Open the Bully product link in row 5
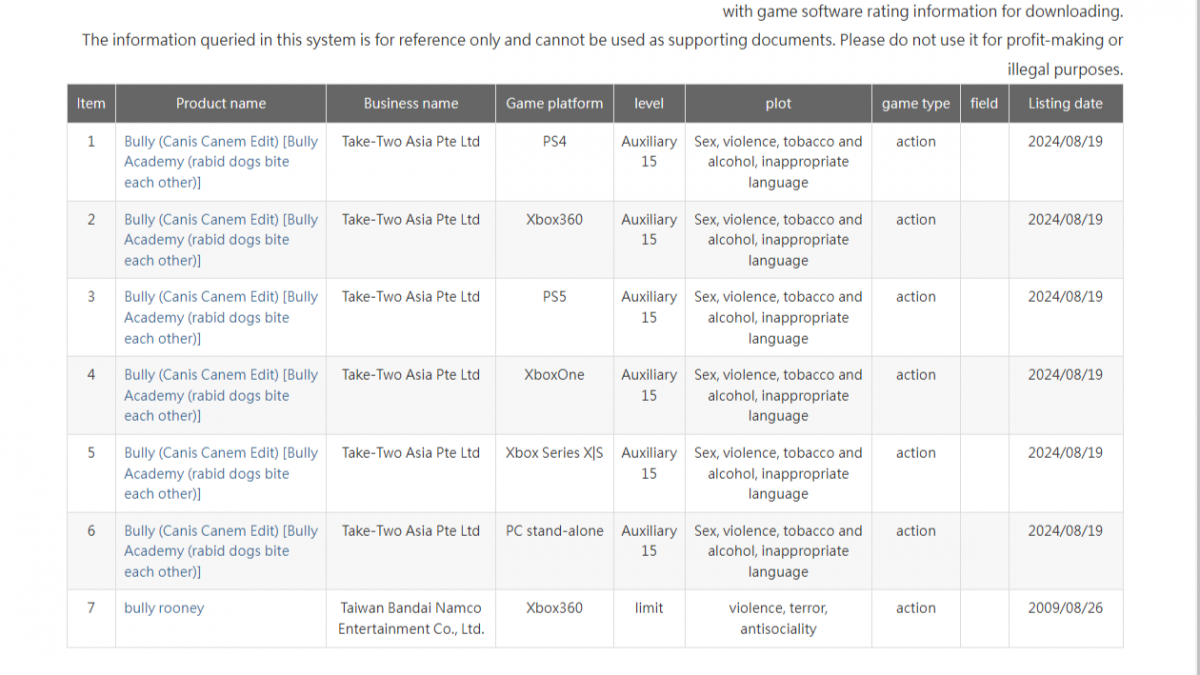 pos(220,473)
